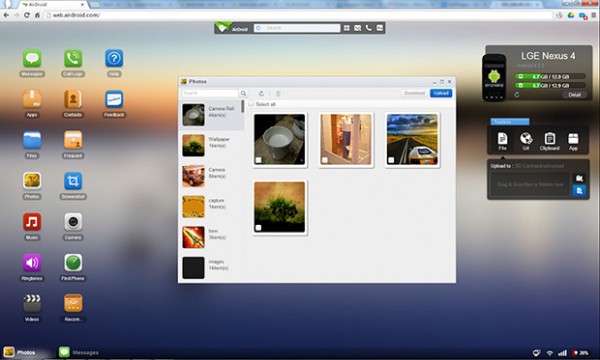600x360 pixels.
Task: Select the capture album
Action: point(210,207)
